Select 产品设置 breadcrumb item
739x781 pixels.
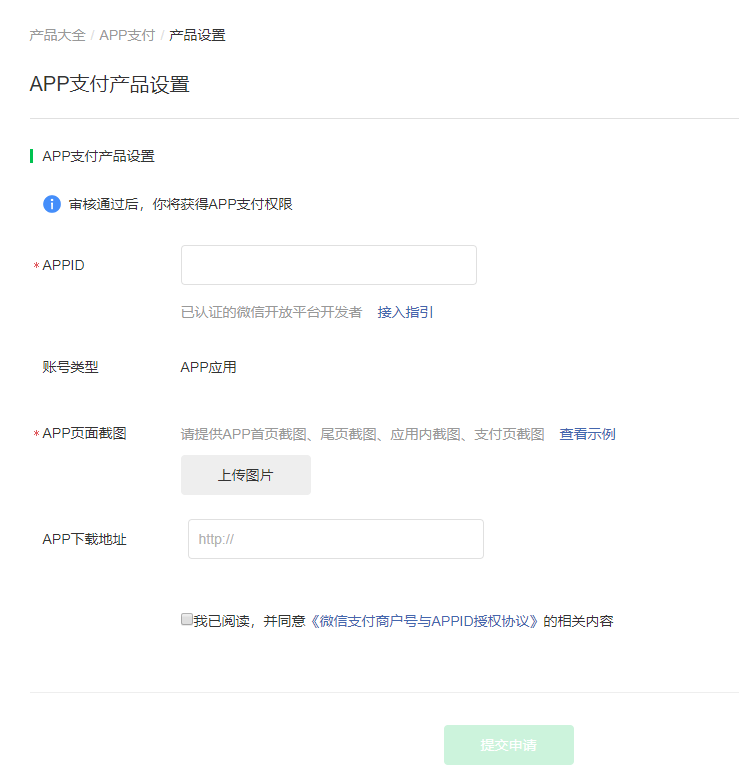pyautogui.click(x=197, y=35)
